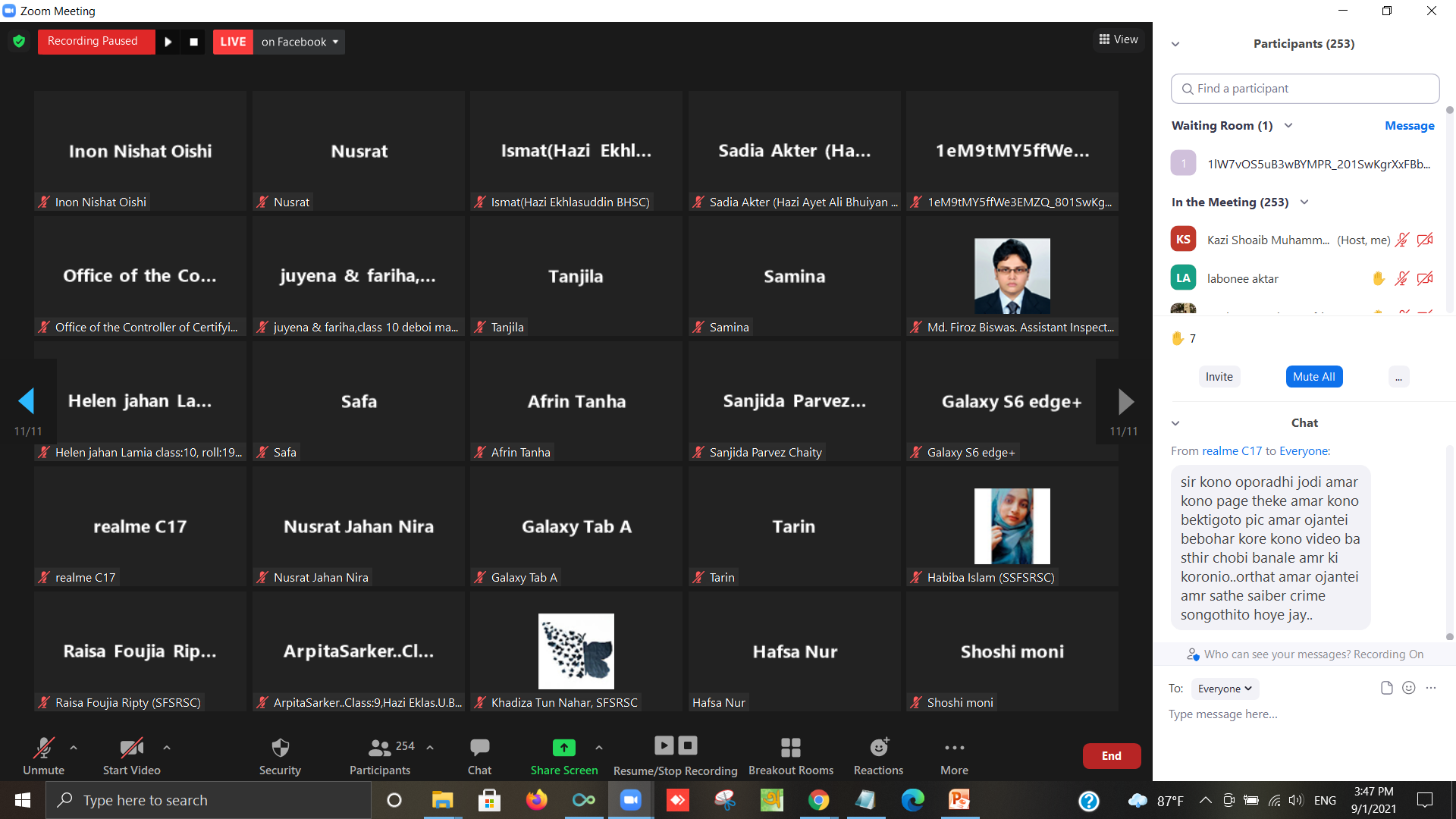
Task: Expand audio options arrow beside Unmute
Action: 74,748
